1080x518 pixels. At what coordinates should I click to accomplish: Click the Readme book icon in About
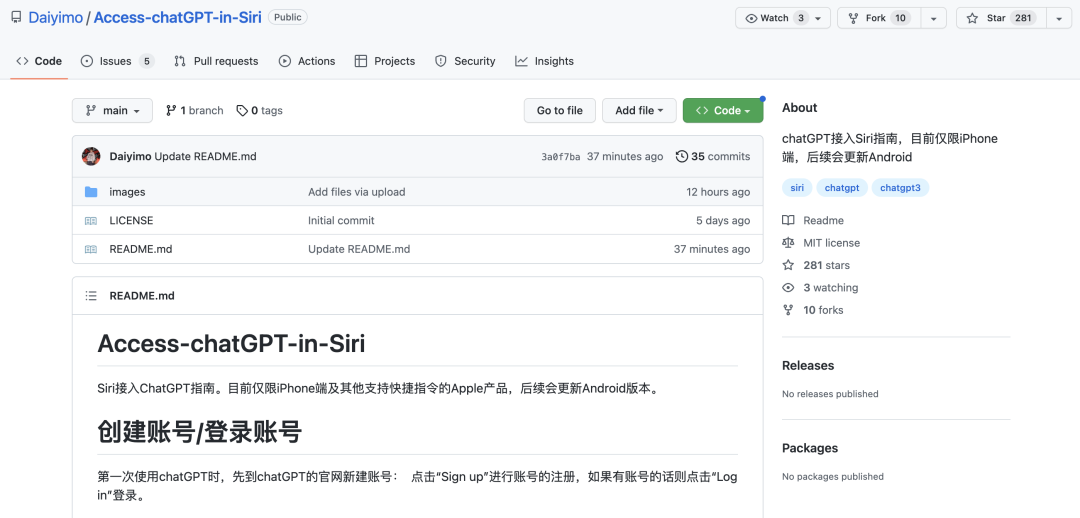pyautogui.click(x=788, y=220)
